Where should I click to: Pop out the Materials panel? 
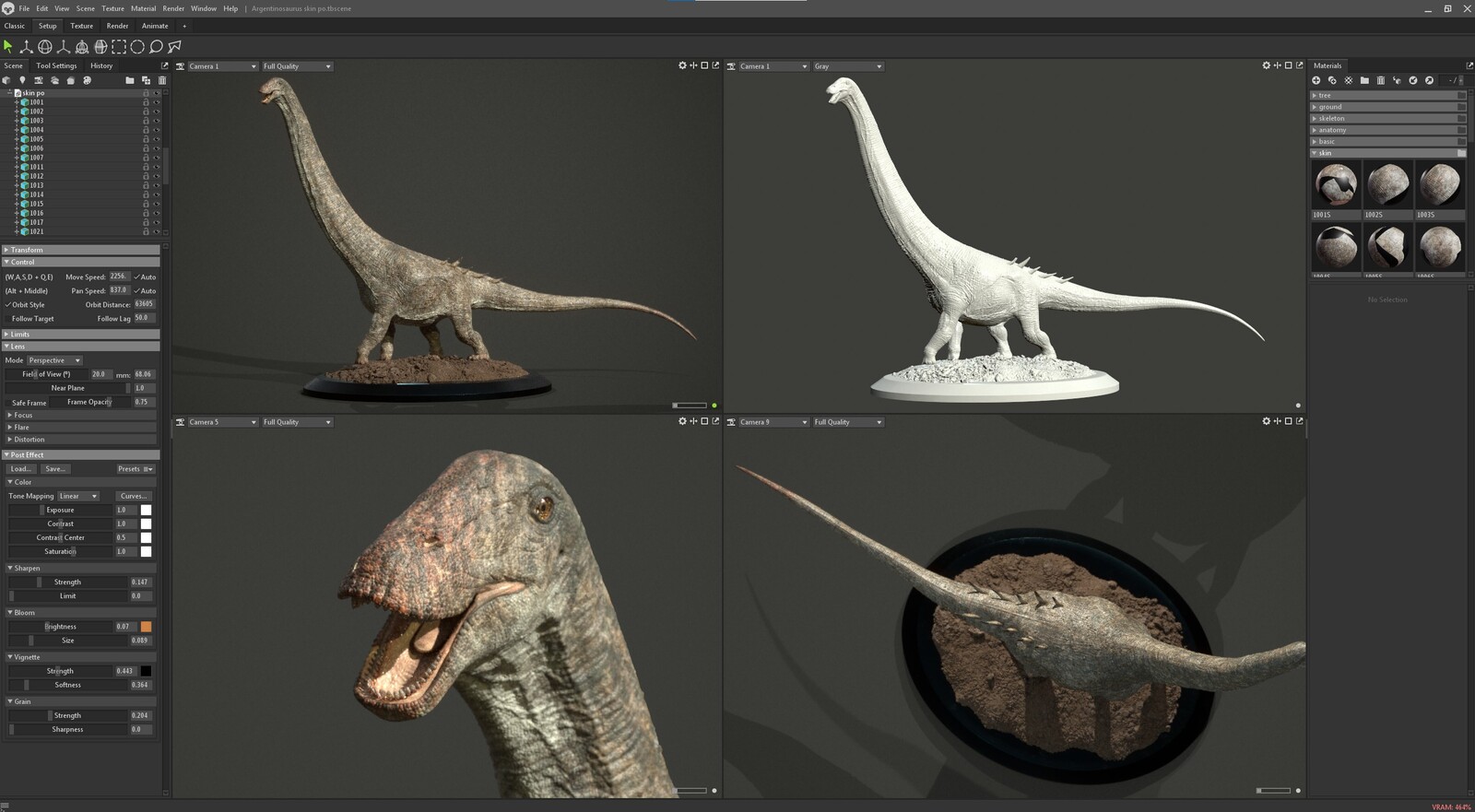point(1469,65)
